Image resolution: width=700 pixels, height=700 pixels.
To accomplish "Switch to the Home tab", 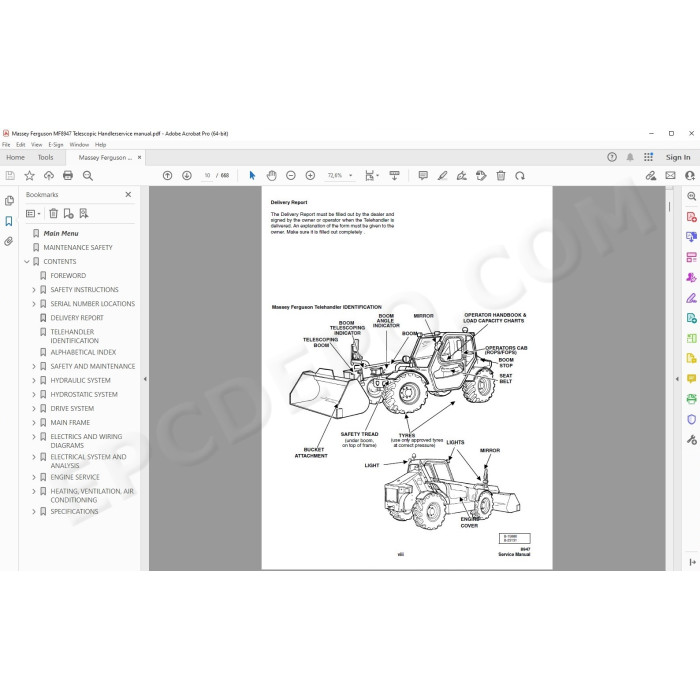I will (16, 158).
